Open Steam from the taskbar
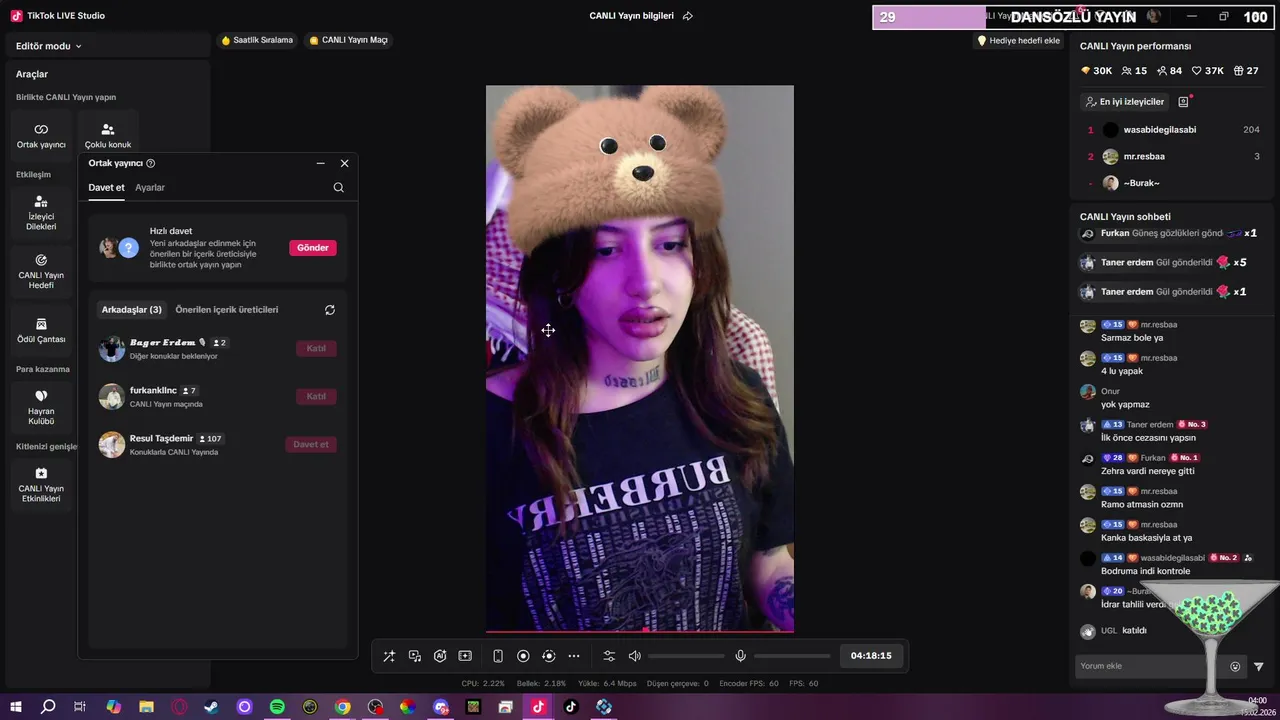The image size is (1280, 720). (211, 707)
